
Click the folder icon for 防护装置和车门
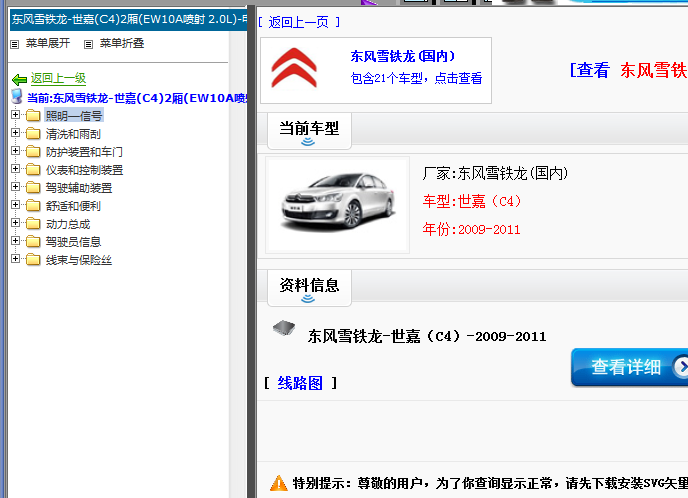coord(33,152)
